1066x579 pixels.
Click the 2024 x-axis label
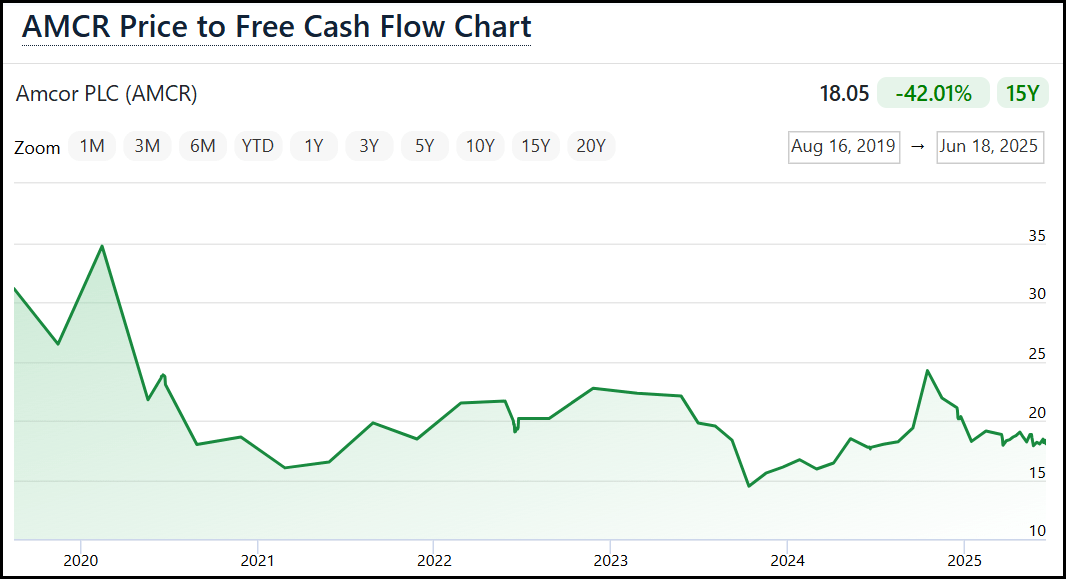787,561
